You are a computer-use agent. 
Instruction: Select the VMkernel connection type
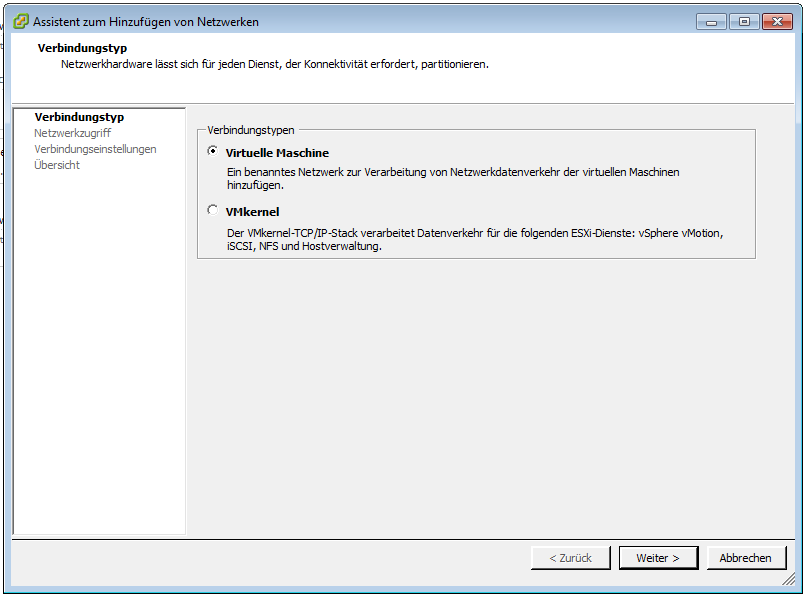[x=211, y=210]
